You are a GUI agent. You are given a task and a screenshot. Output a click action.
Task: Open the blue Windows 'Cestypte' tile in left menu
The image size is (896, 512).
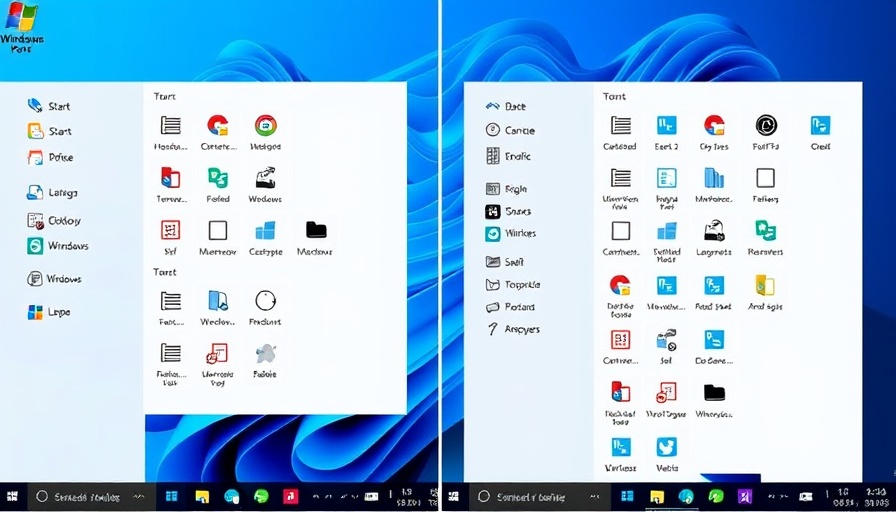pos(266,238)
